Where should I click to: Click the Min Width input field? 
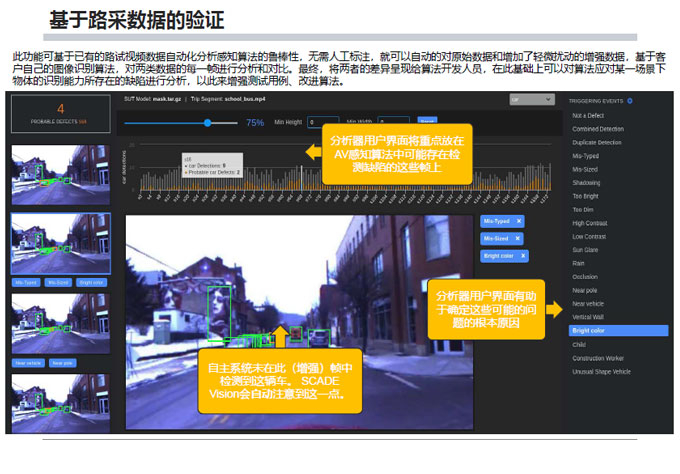tap(391, 122)
